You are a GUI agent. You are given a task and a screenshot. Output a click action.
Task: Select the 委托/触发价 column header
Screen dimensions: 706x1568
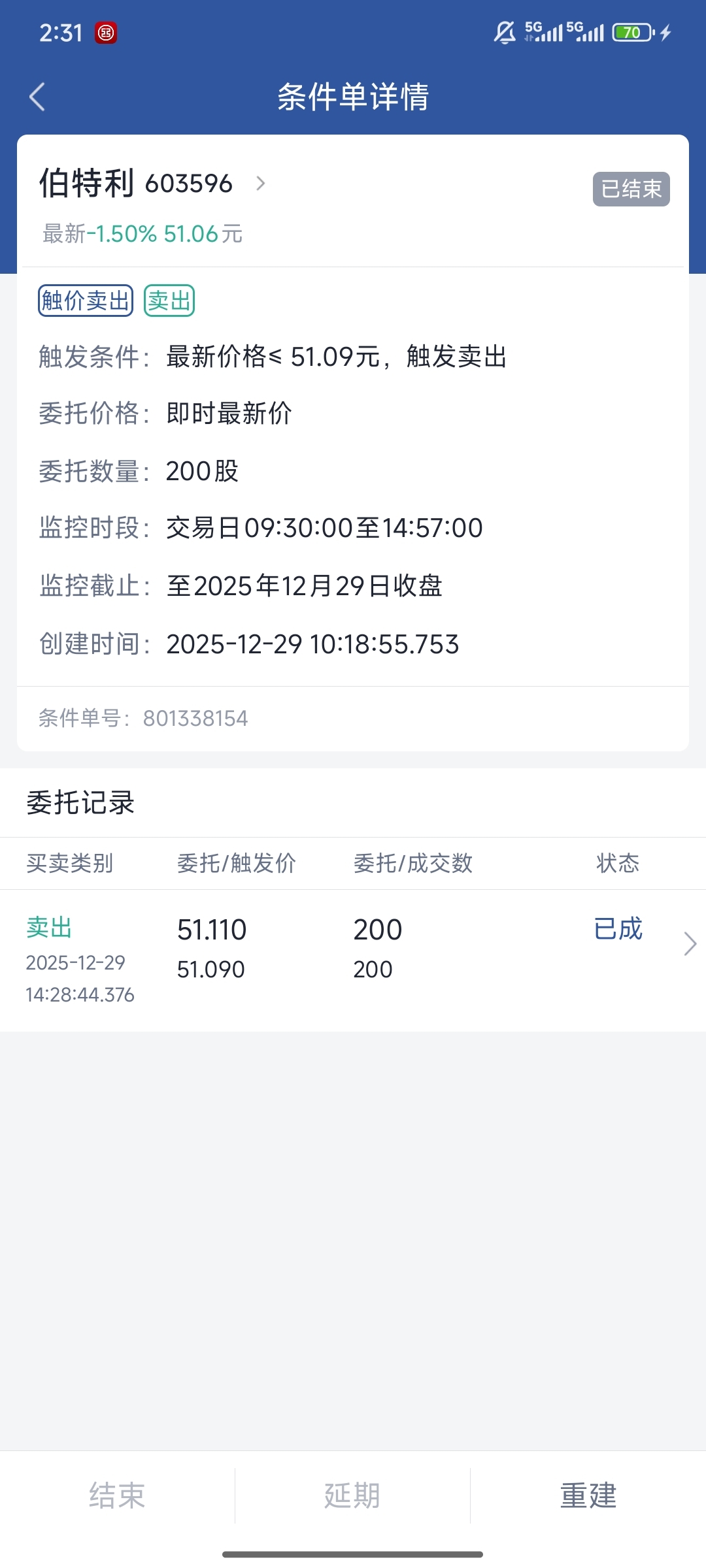pyautogui.click(x=237, y=863)
